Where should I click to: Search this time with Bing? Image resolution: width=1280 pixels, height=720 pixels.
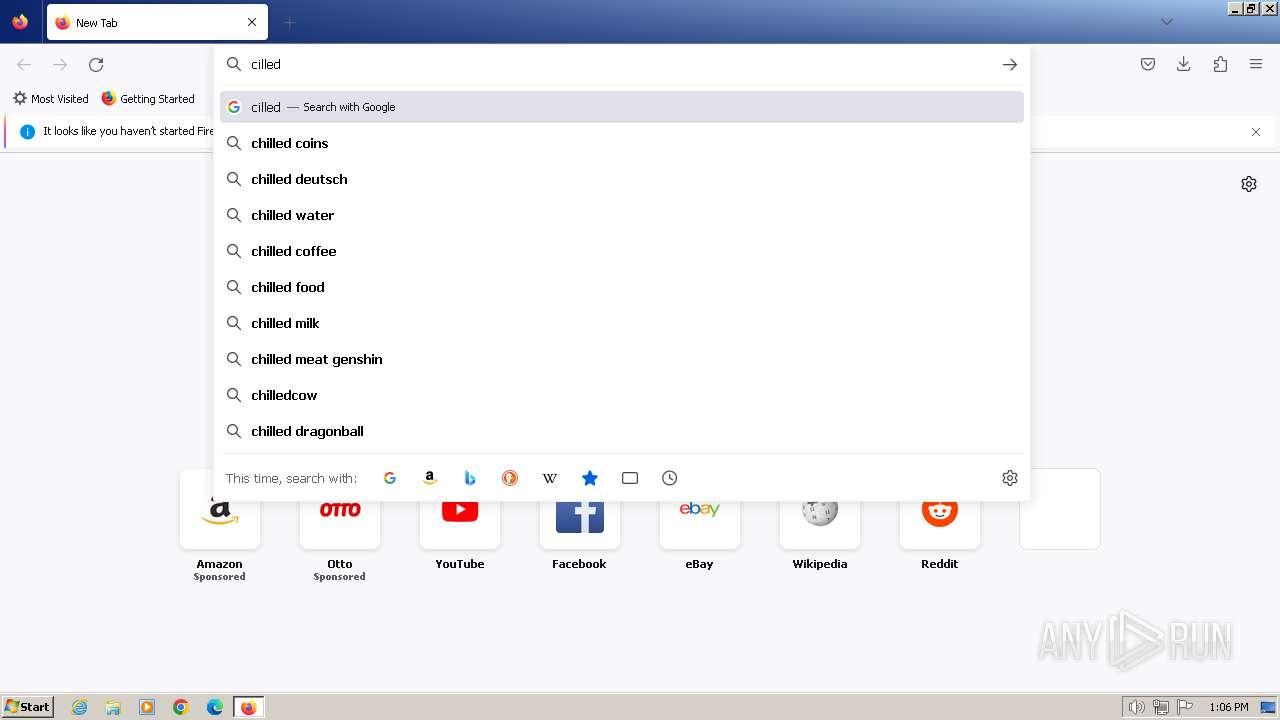point(470,478)
